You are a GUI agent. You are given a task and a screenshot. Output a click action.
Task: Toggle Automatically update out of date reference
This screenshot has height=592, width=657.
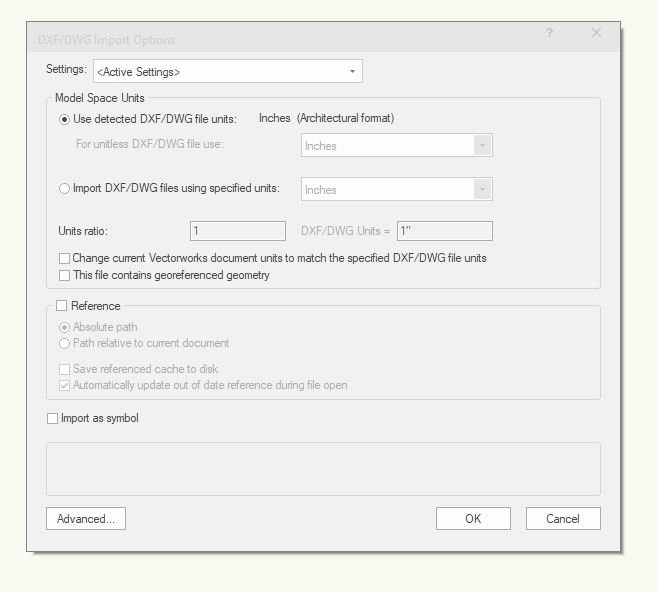65,385
